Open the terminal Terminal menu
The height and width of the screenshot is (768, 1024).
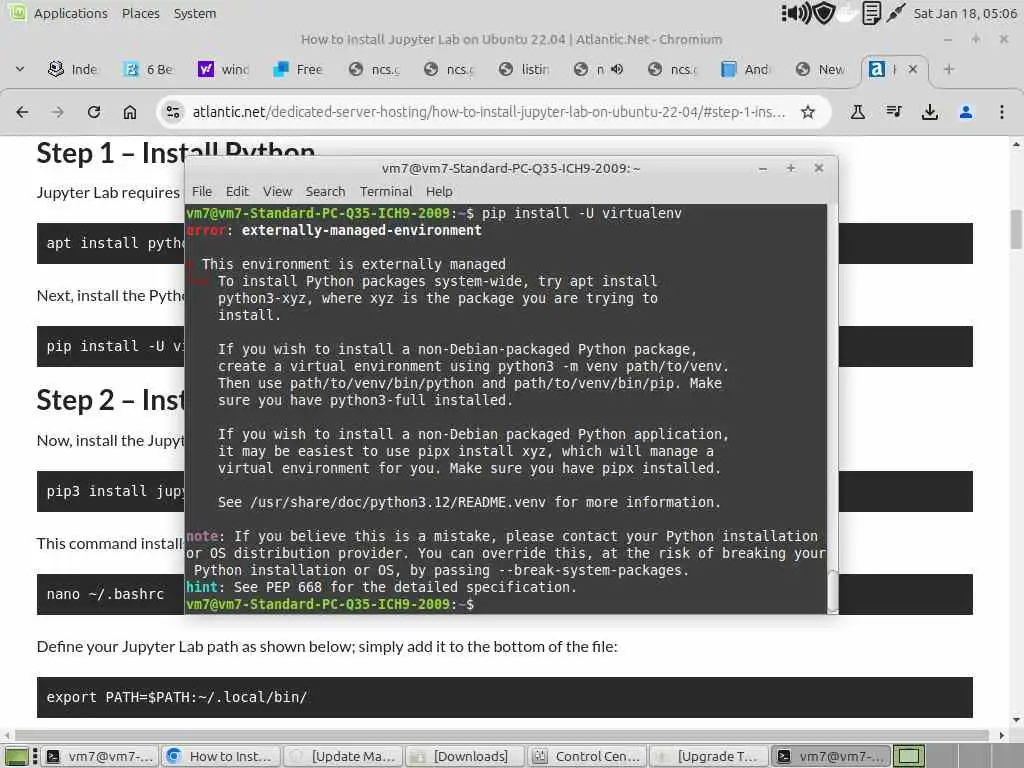coord(386,191)
